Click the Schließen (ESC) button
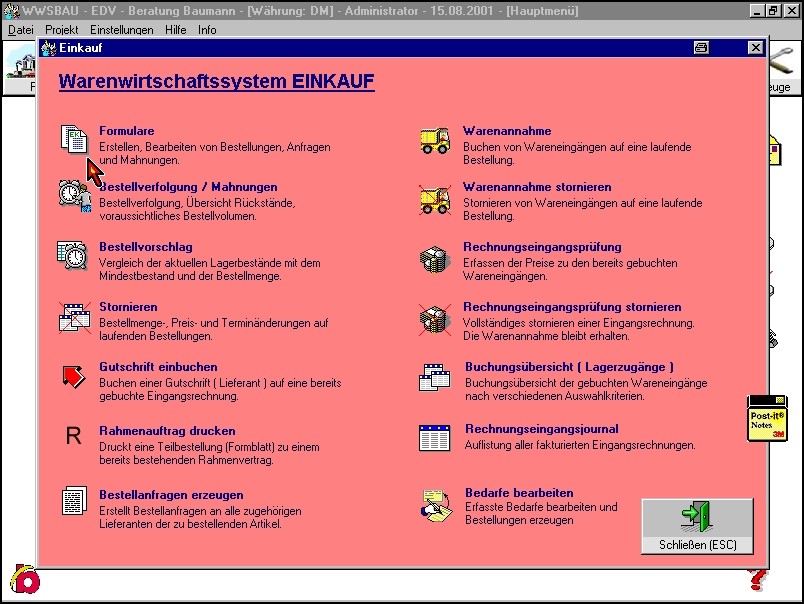 (x=697, y=526)
